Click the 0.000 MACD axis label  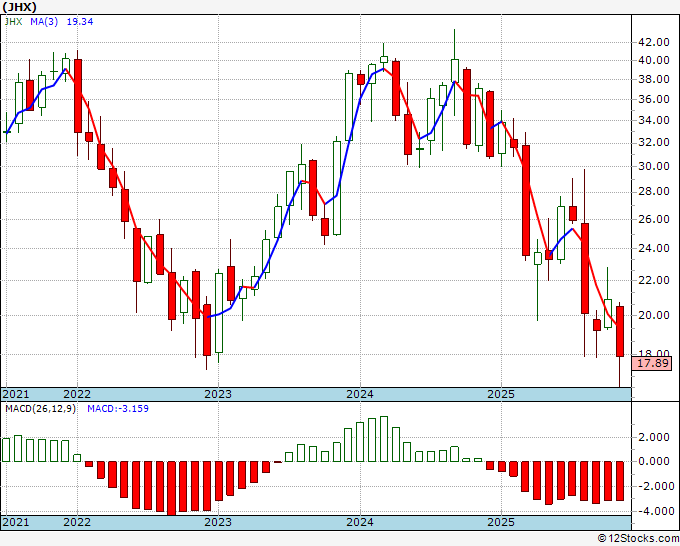(x=654, y=461)
